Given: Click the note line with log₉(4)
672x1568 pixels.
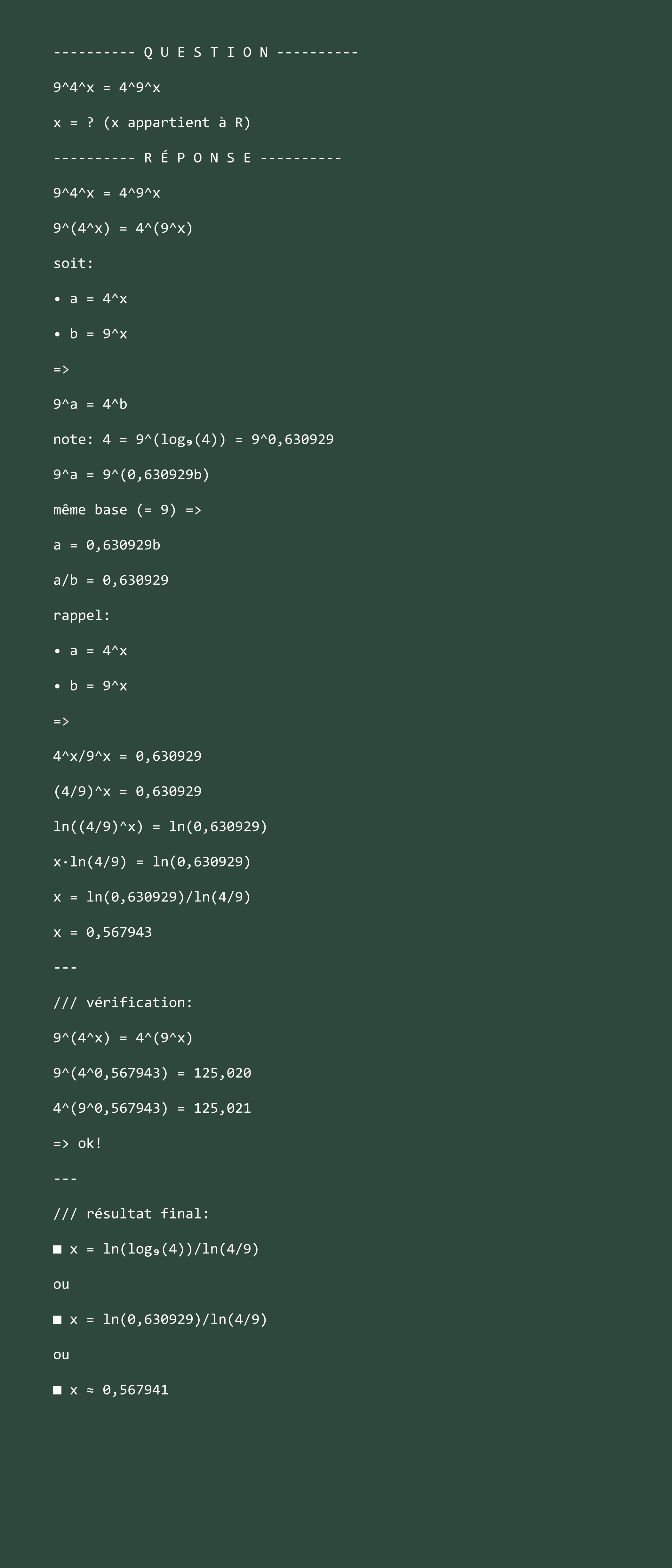Looking at the screenshot, I should [194, 439].
